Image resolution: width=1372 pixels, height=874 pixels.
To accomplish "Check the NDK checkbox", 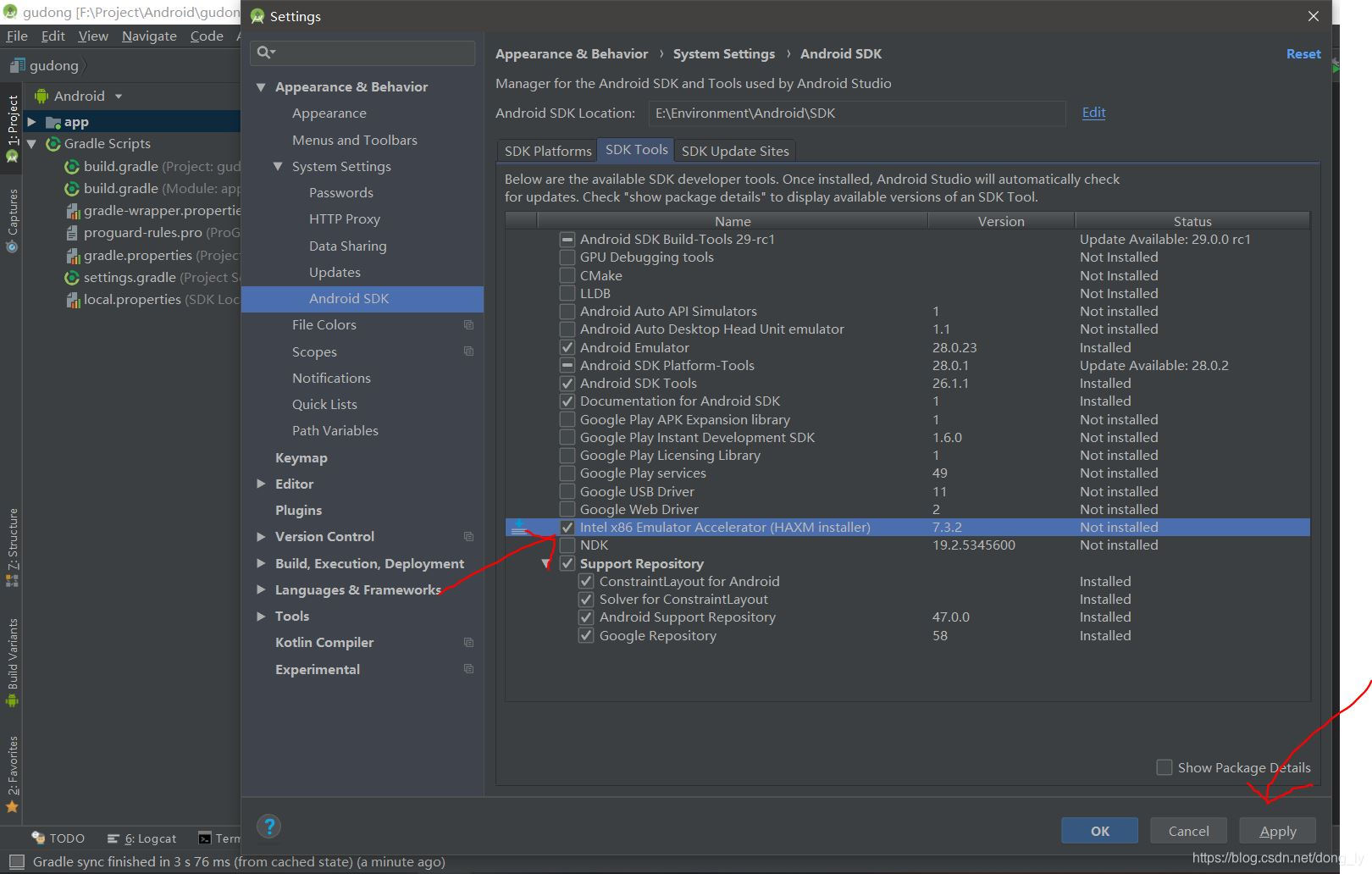I will [567, 545].
